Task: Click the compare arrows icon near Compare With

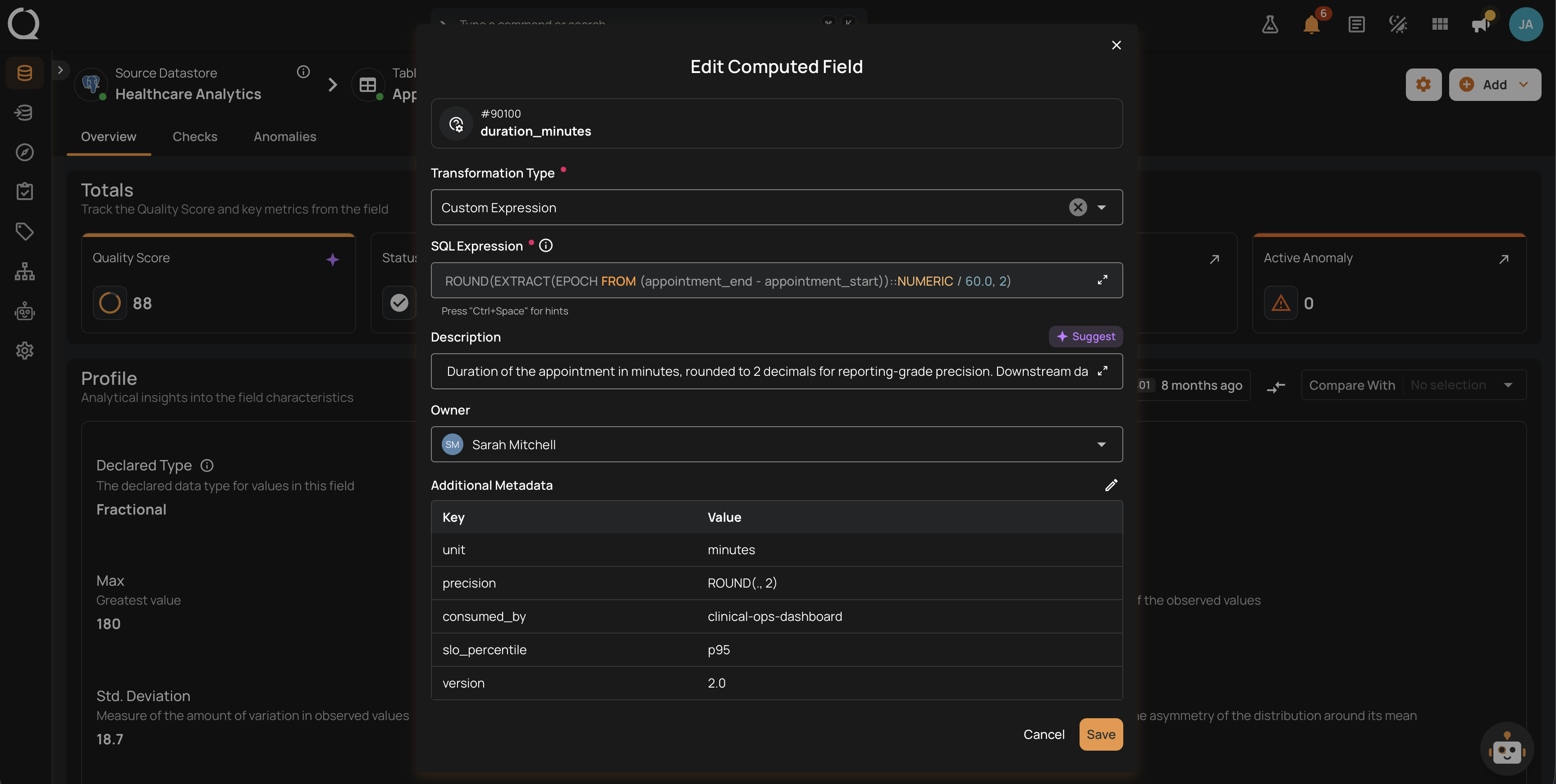Action: (1276, 386)
